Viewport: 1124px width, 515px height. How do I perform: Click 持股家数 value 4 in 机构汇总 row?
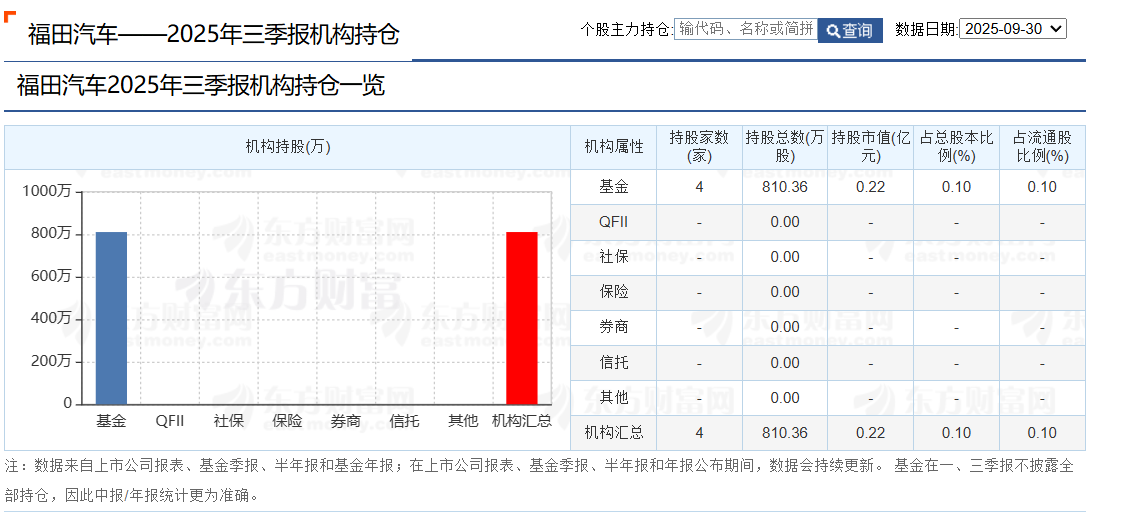(x=700, y=433)
